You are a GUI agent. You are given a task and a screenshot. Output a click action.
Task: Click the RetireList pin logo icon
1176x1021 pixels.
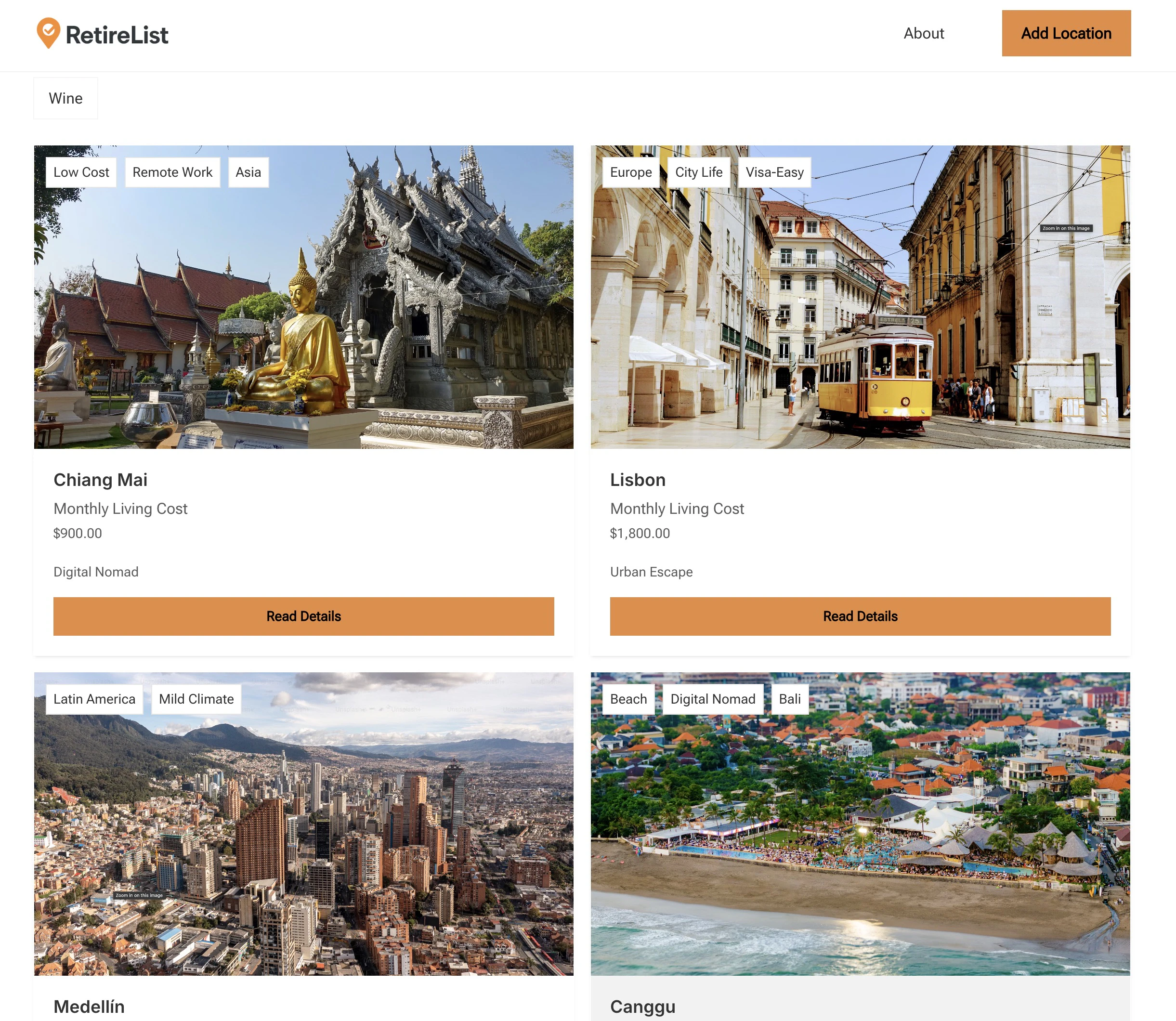point(49,33)
